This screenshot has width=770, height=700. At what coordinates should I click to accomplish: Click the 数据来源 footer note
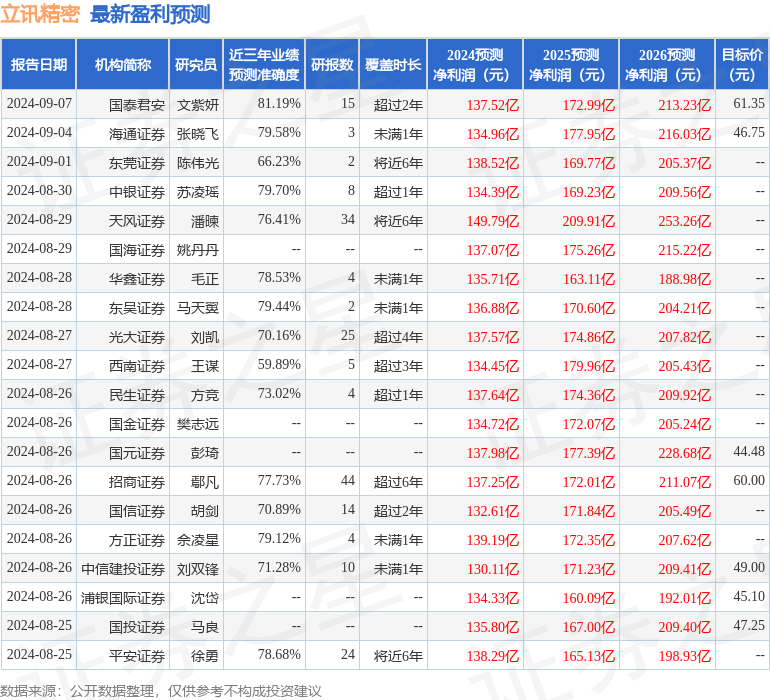coord(161,691)
